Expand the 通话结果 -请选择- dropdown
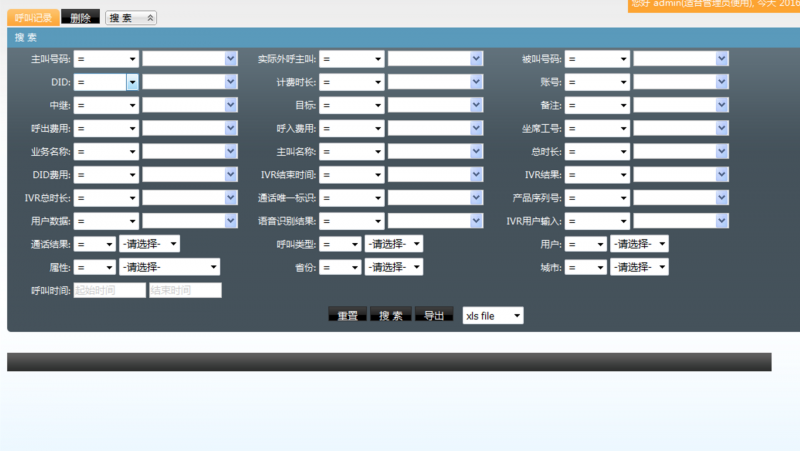The image size is (800, 451). click(x=150, y=244)
